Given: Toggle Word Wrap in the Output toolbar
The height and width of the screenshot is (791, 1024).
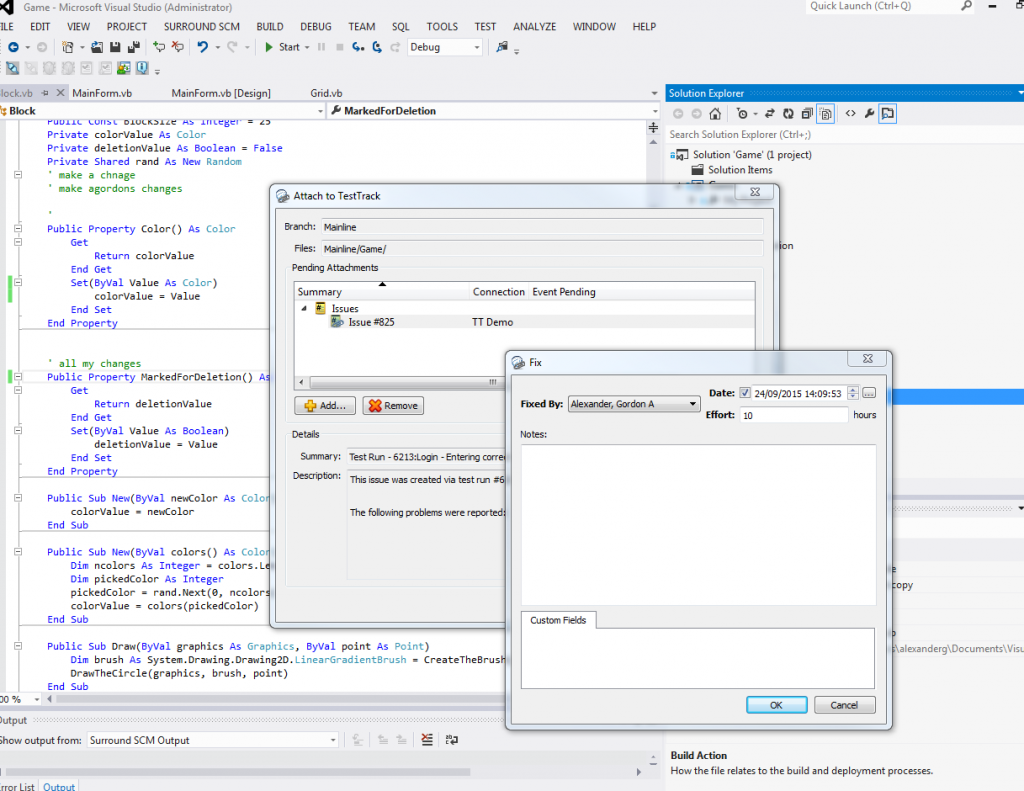Looking at the screenshot, I should coord(451,739).
